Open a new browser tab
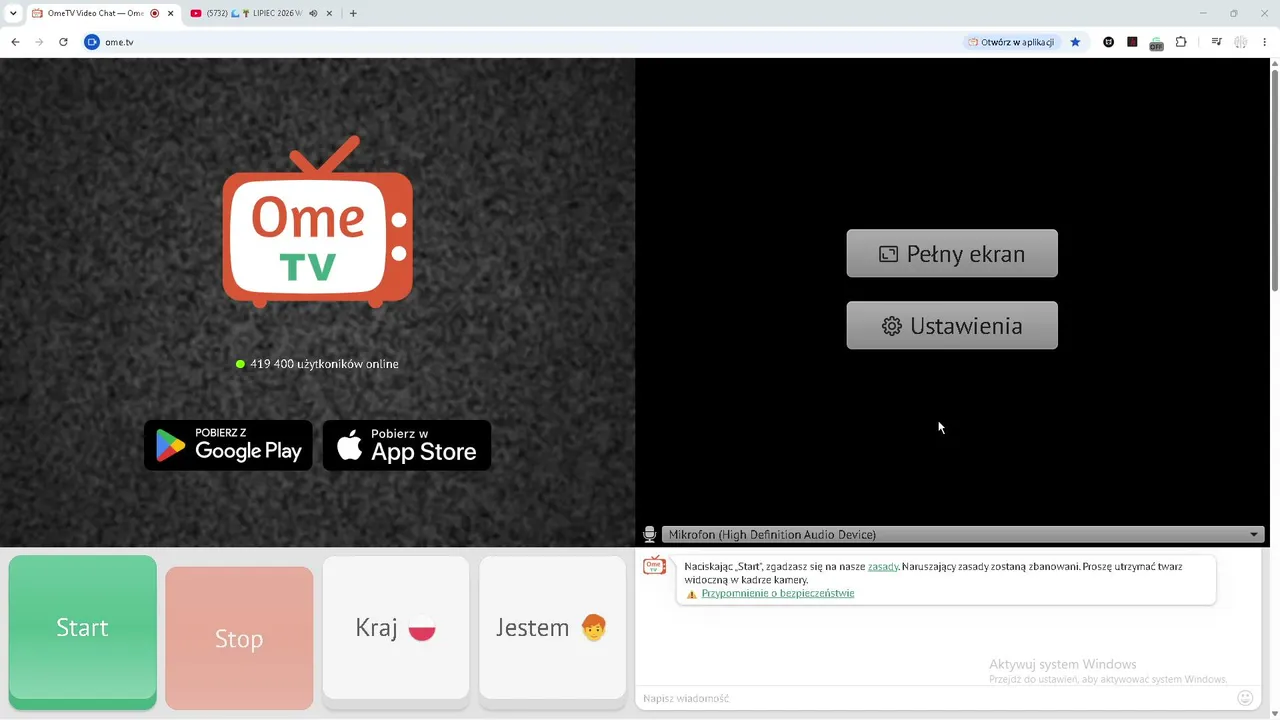This screenshot has width=1280, height=720. 353,13
